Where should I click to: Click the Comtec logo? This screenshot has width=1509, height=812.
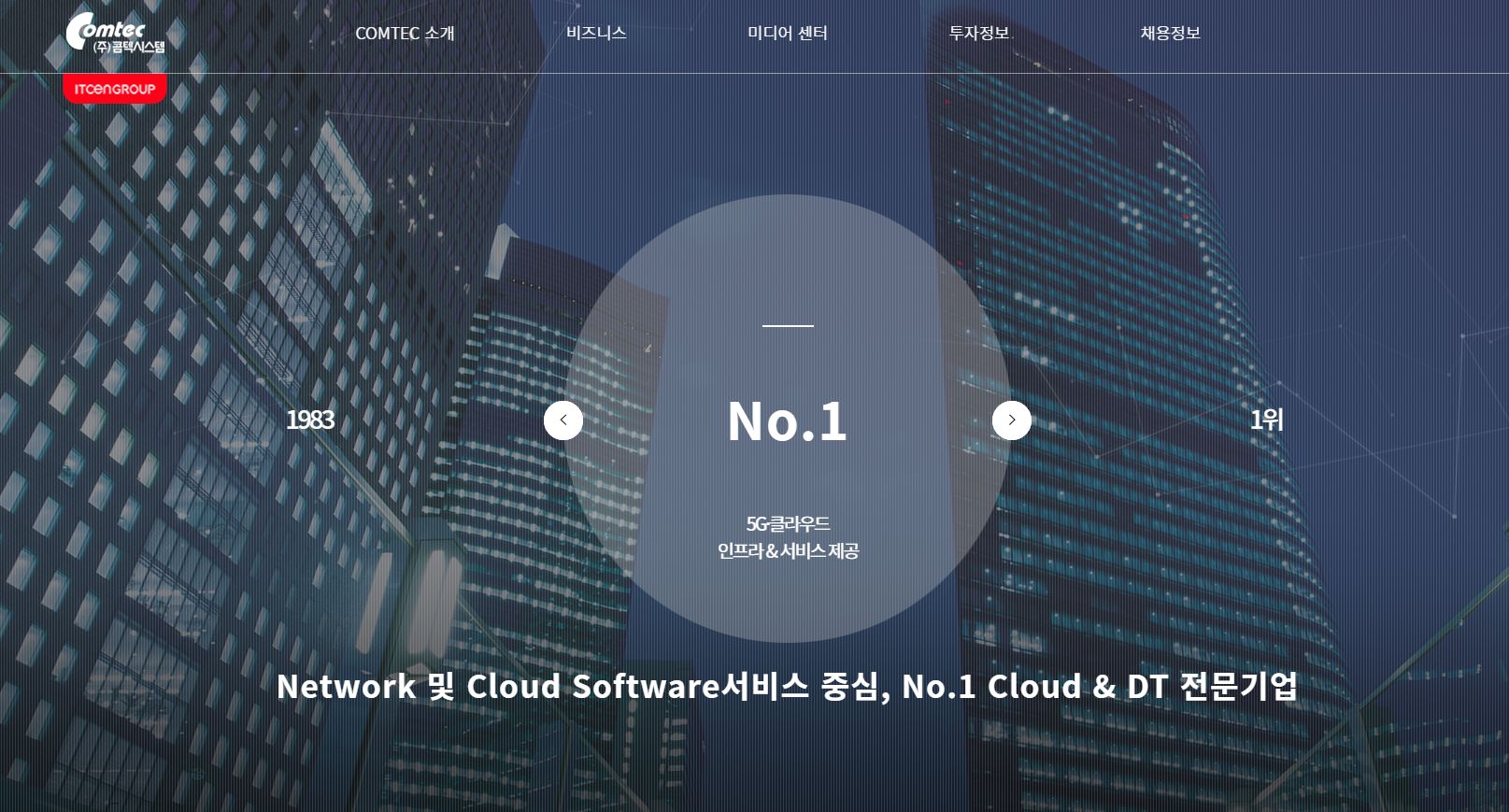[116, 34]
